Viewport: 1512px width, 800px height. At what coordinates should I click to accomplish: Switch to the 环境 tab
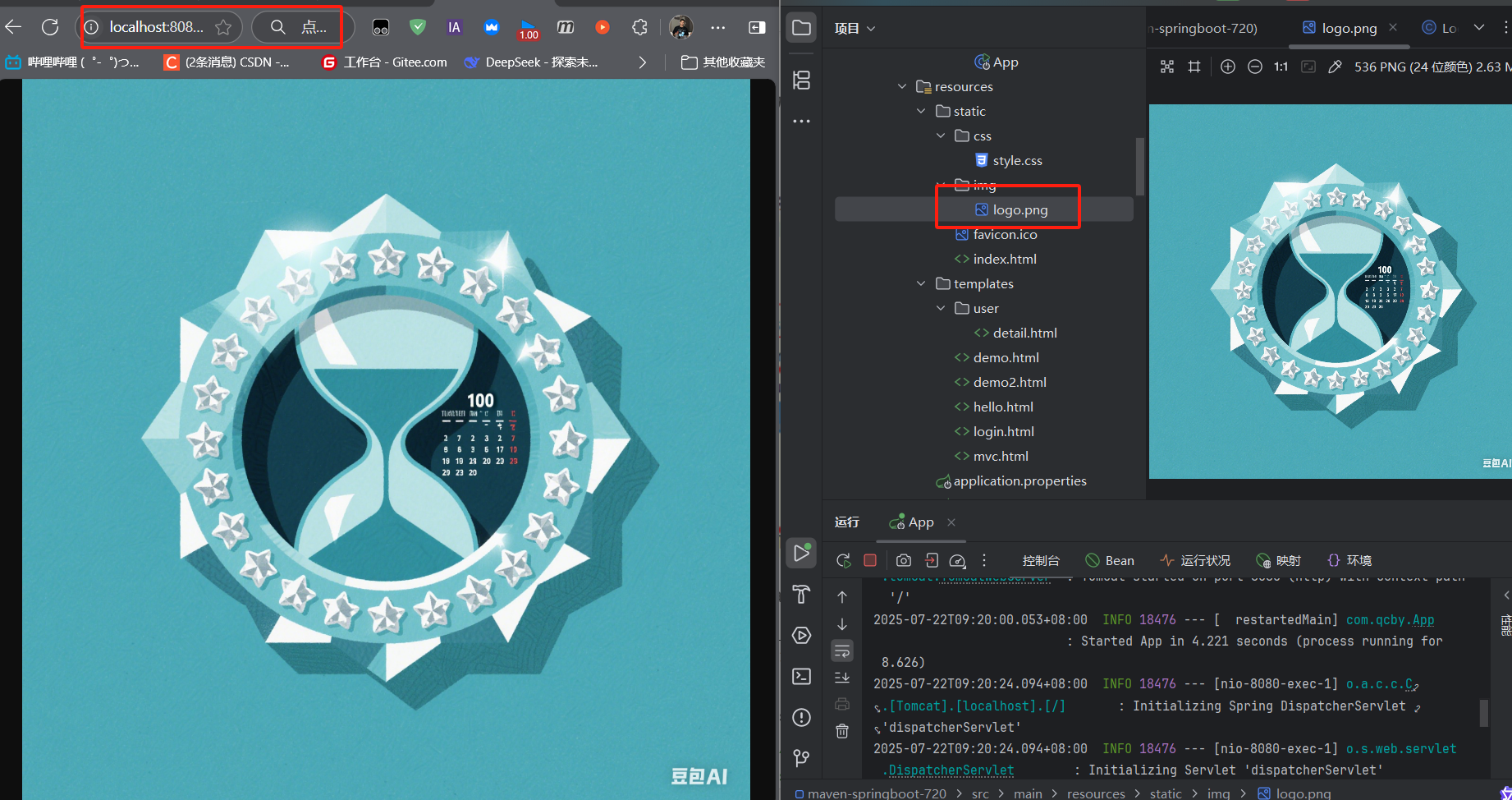point(1349,560)
